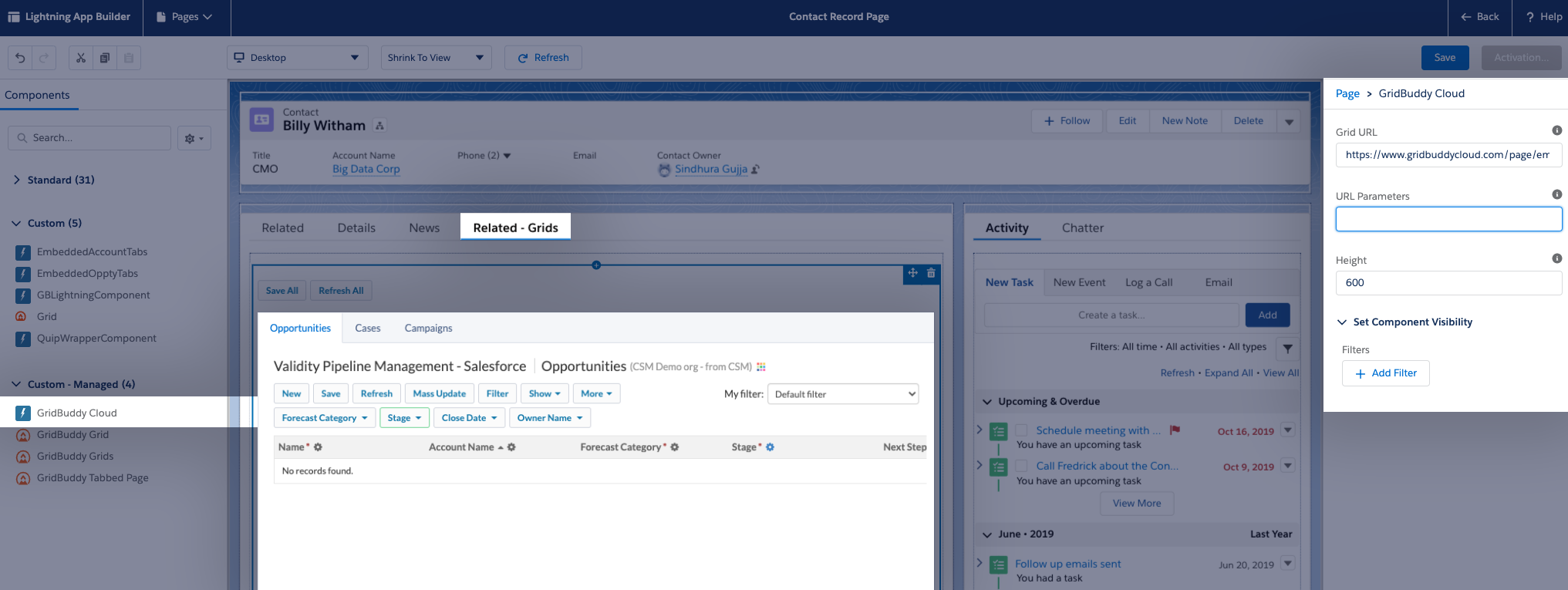1568x590 pixels.
Task: Open the Owner Name filter dropdown
Action: (550, 418)
